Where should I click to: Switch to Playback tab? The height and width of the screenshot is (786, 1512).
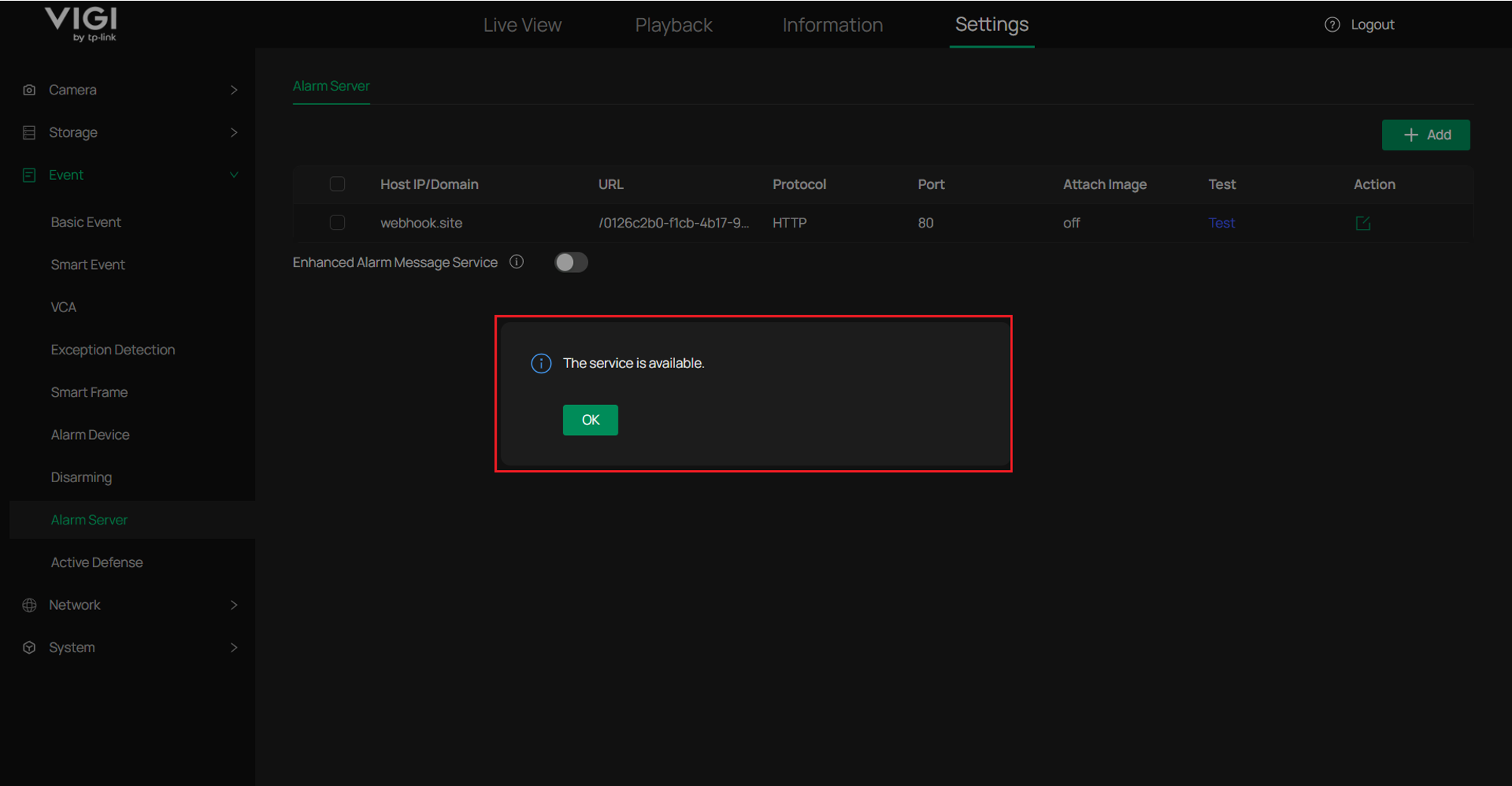point(674,25)
